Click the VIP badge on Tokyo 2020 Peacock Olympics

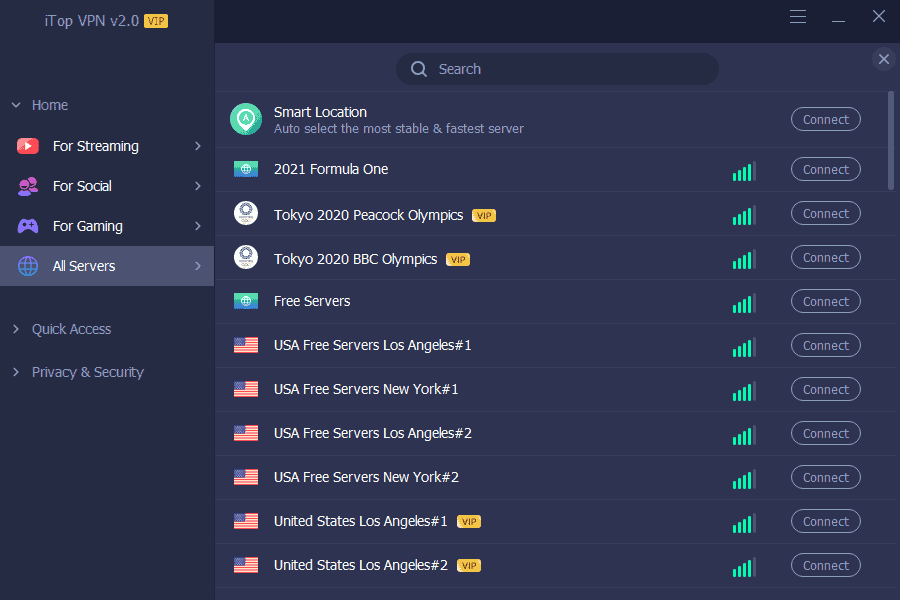tap(484, 214)
